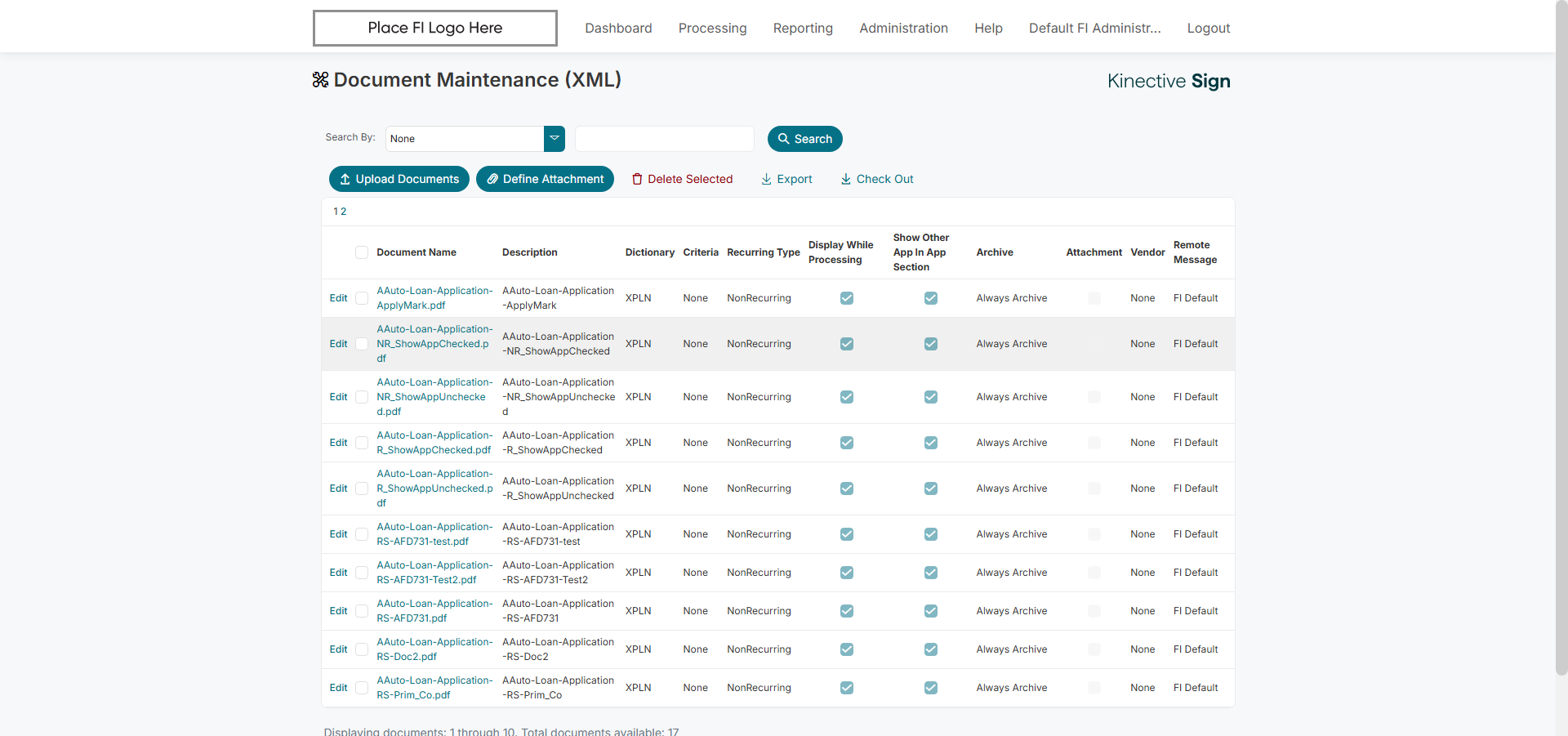Tick the select-all checkbox in table header
1568x736 pixels.
[x=362, y=252]
